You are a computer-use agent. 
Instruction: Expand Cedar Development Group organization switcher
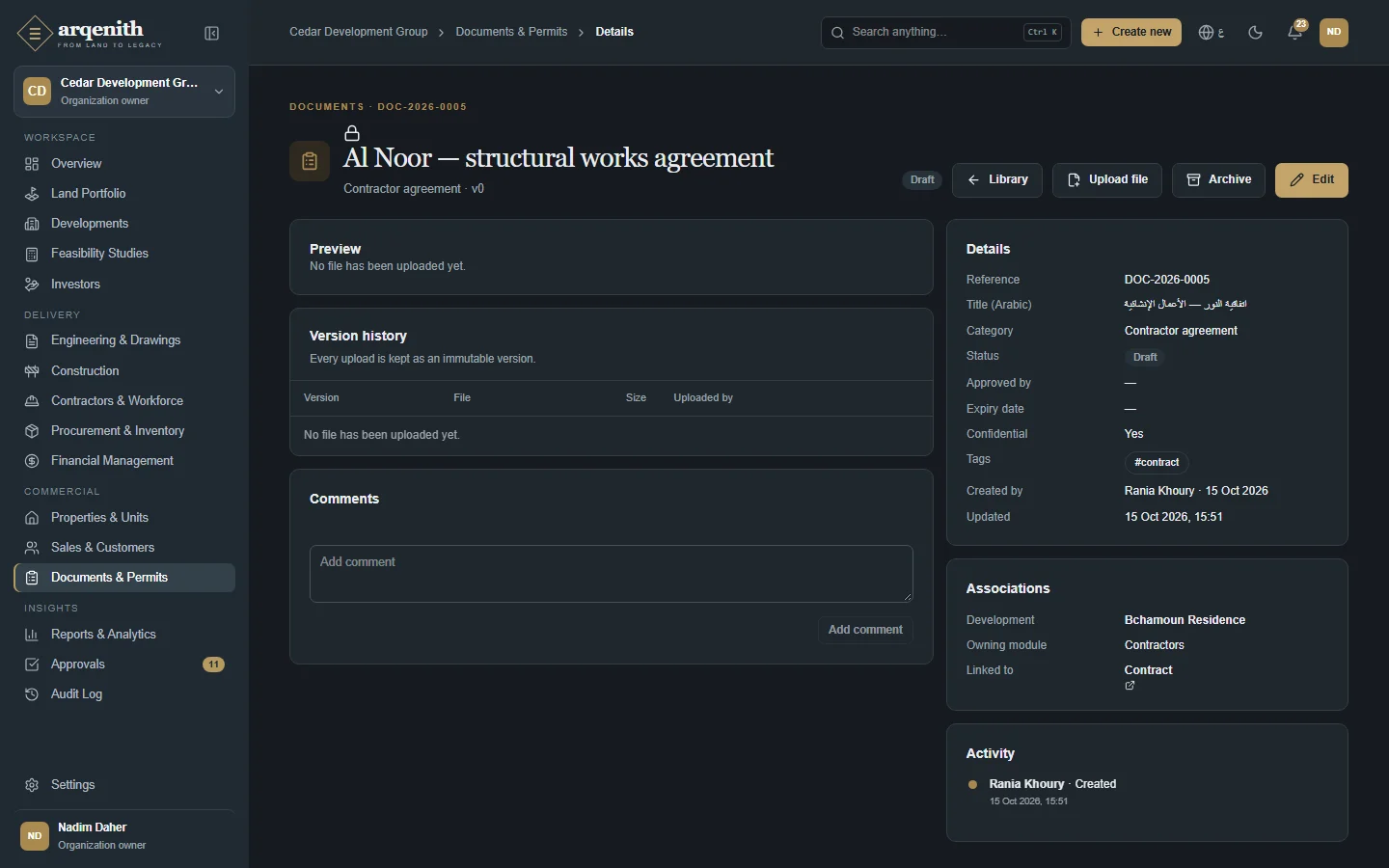pos(124,92)
